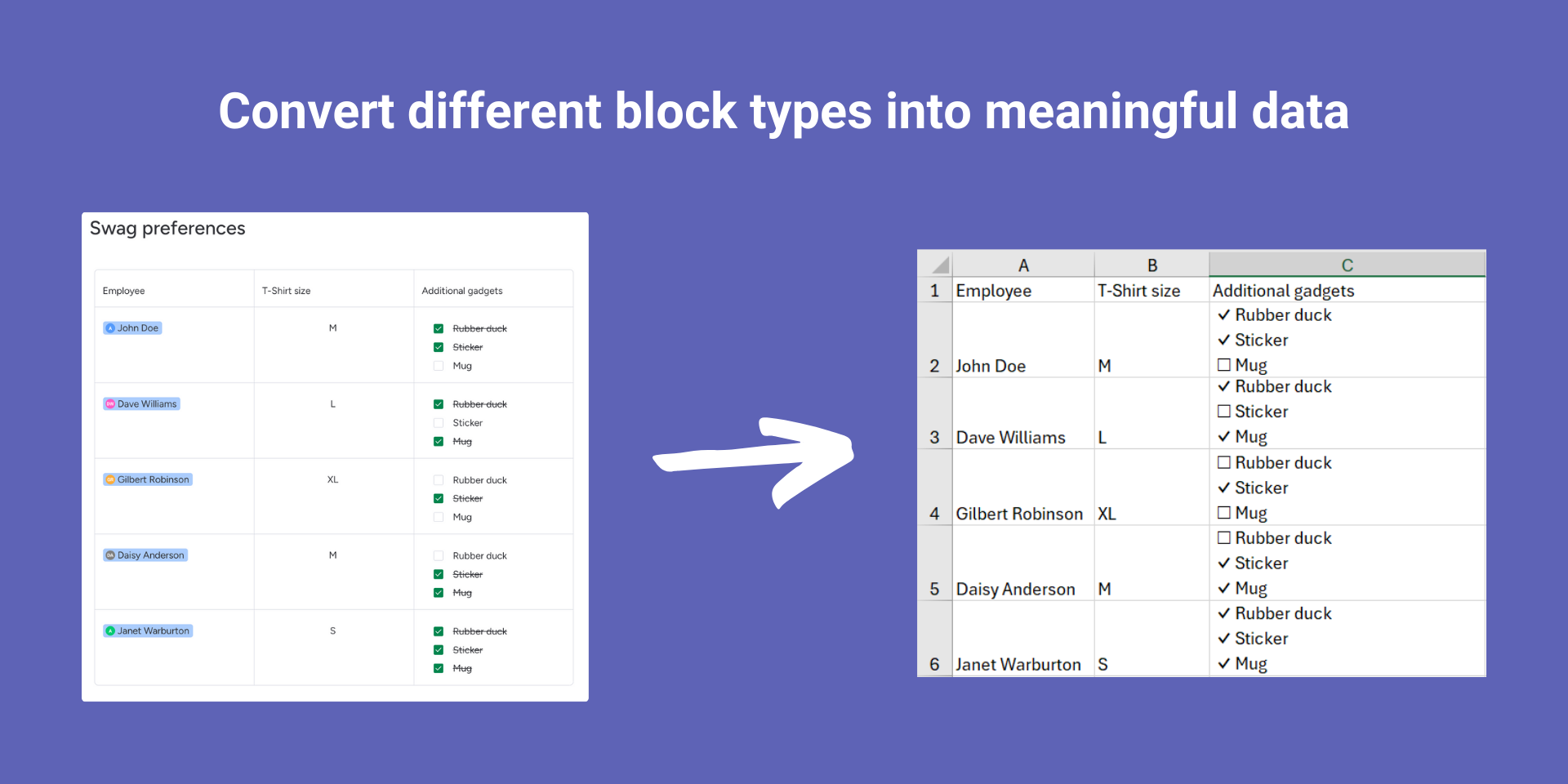The height and width of the screenshot is (784, 1568).
Task: Select spreadsheet cell Dave Williams
Action: (1023, 413)
